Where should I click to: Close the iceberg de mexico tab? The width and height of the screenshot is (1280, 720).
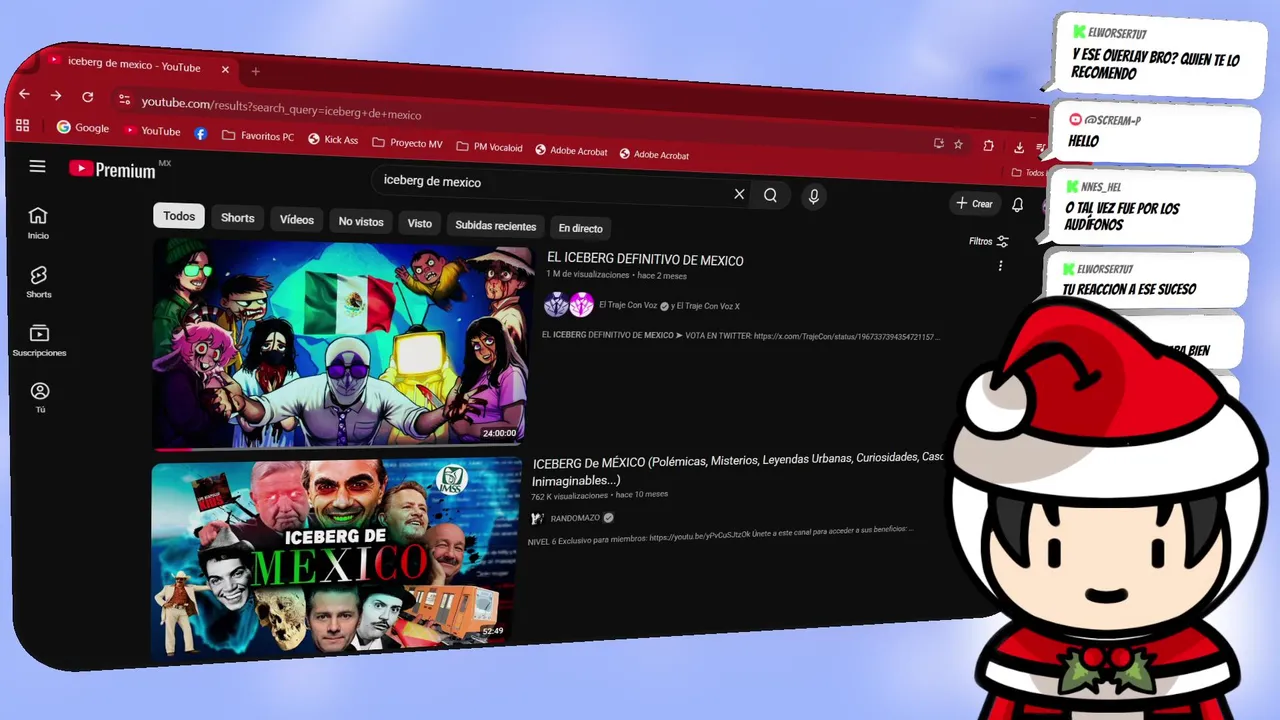(225, 69)
